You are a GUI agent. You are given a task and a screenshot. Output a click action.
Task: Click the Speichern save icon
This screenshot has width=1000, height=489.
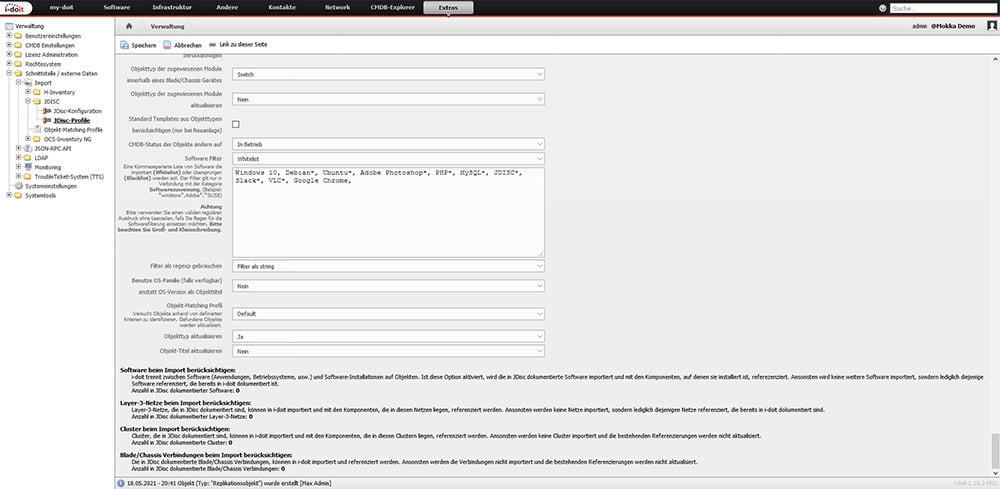coord(124,45)
